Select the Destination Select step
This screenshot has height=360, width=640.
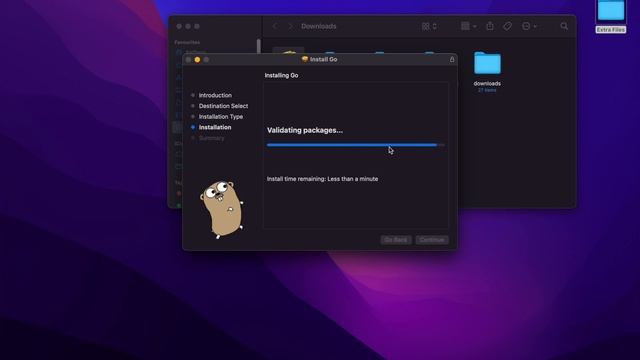223,106
